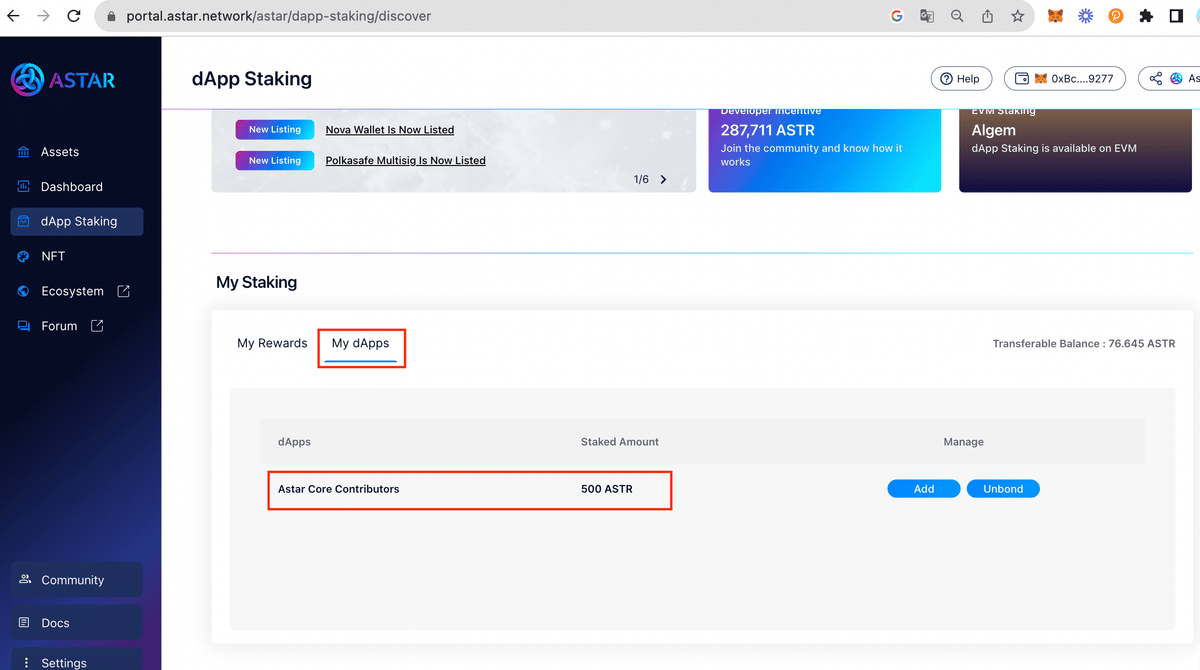Image resolution: width=1200 pixels, height=670 pixels.
Task: Click the Ecosystem globe icon in sidebar
Action: pos(24,291)
